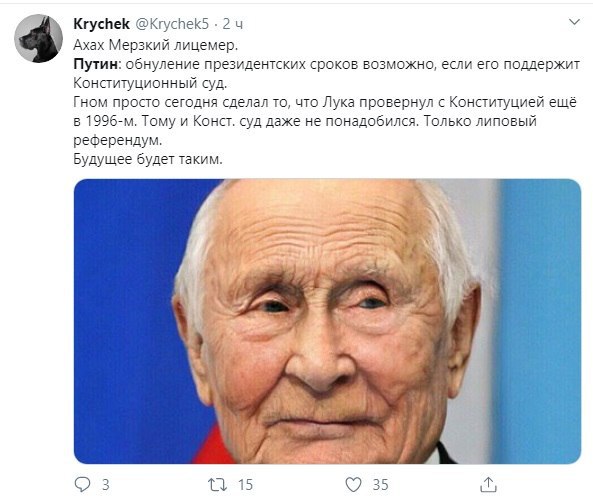Click the text 'Конституционный суд.'
593x498 pixels.
tap(150, 83)
